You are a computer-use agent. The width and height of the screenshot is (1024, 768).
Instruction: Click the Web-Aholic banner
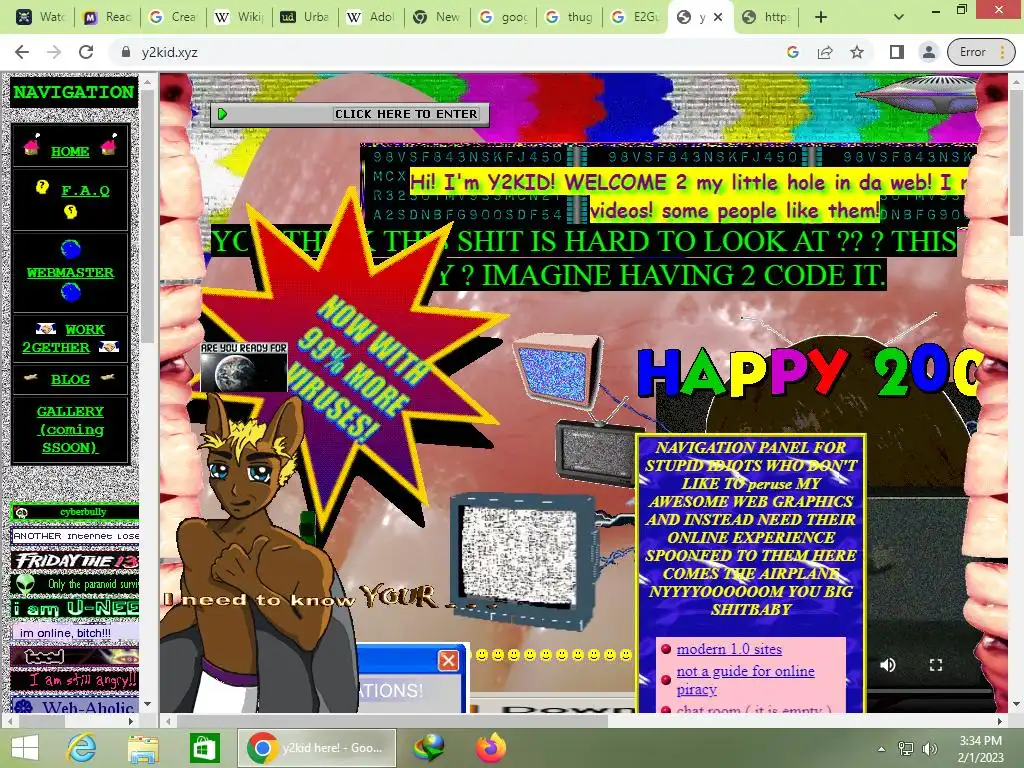(74, 705)
